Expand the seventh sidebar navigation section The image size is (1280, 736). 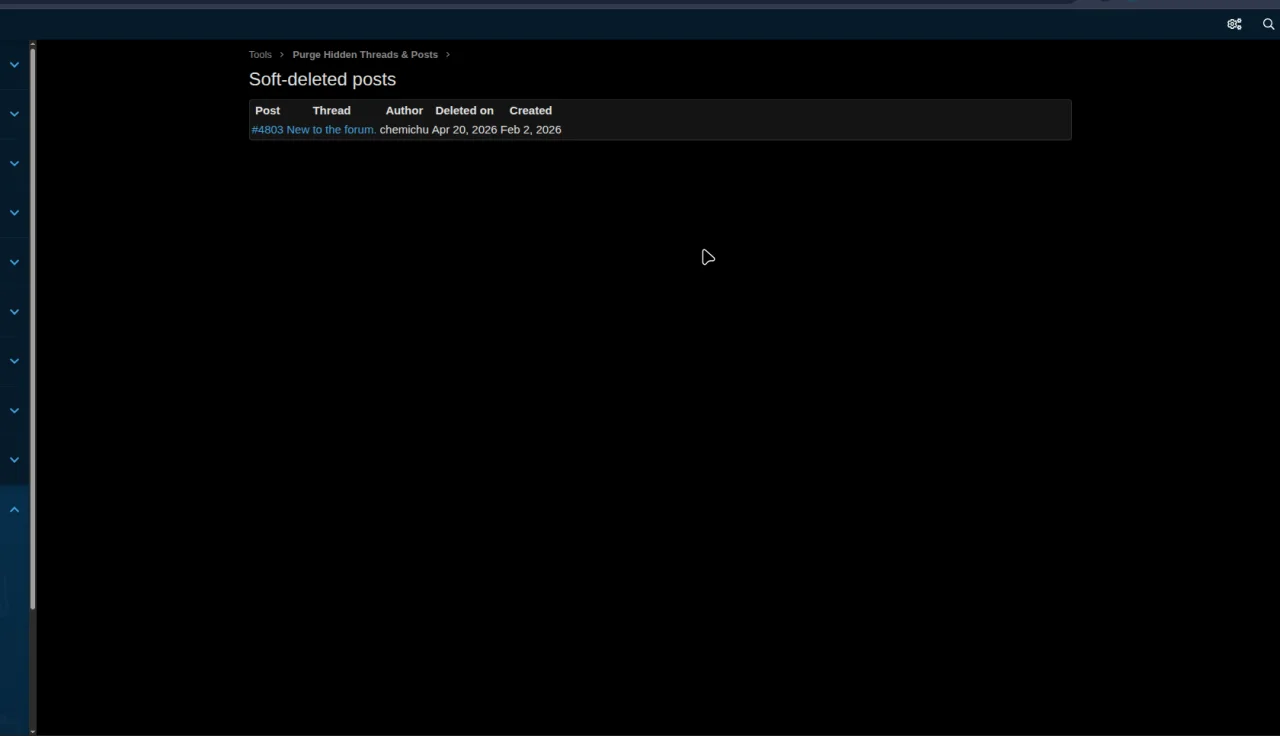click(14, 360)
